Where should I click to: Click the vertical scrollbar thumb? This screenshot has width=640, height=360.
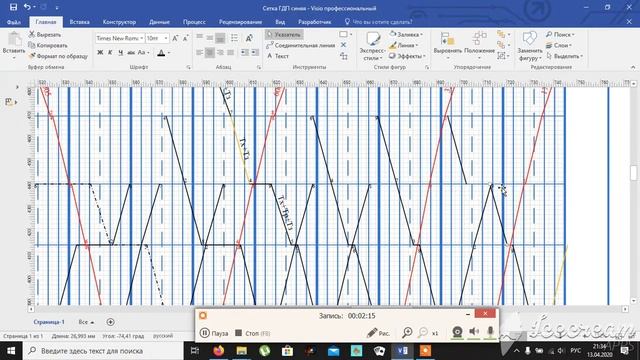click(x=633, y=173)
